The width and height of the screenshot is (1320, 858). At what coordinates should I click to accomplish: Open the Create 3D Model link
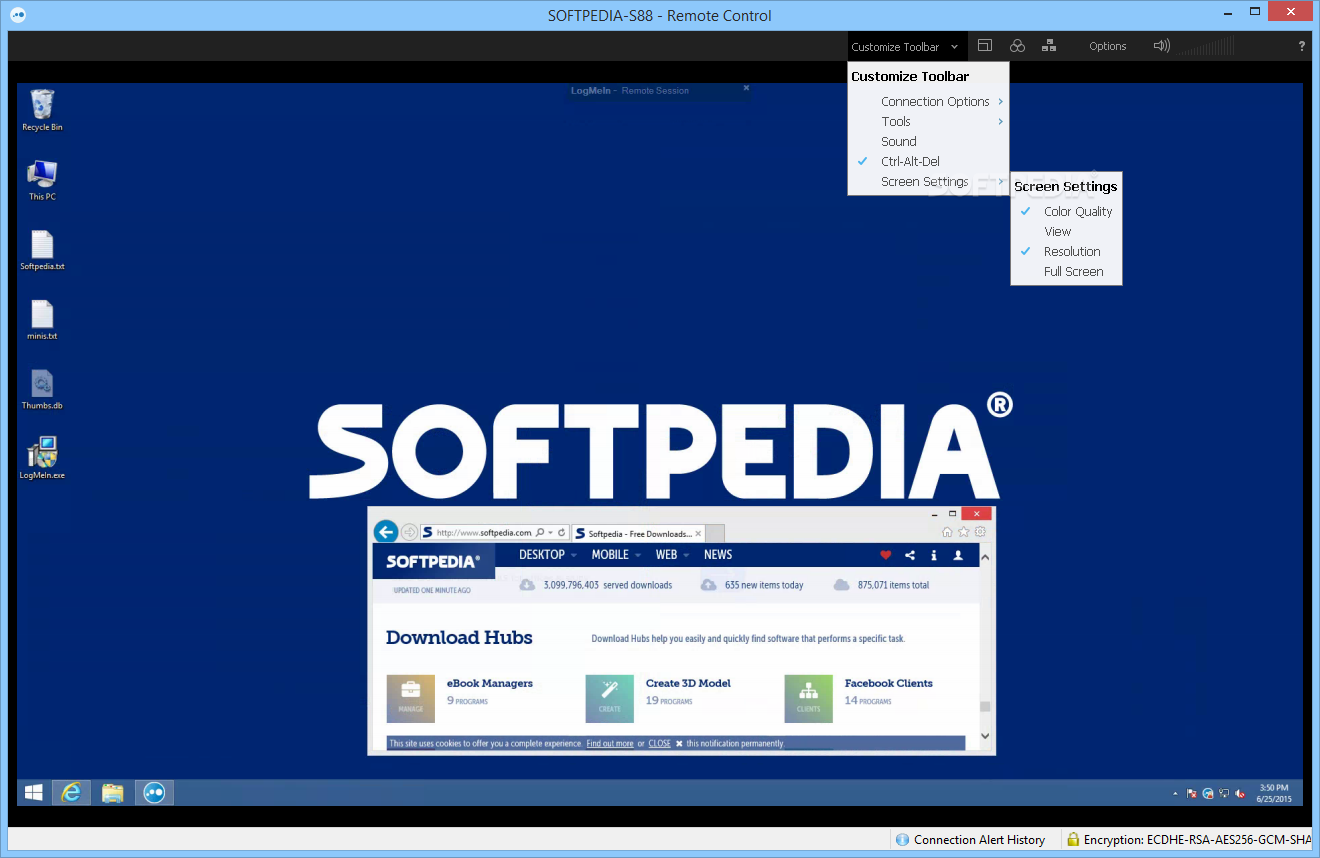[x=688, y=683]
